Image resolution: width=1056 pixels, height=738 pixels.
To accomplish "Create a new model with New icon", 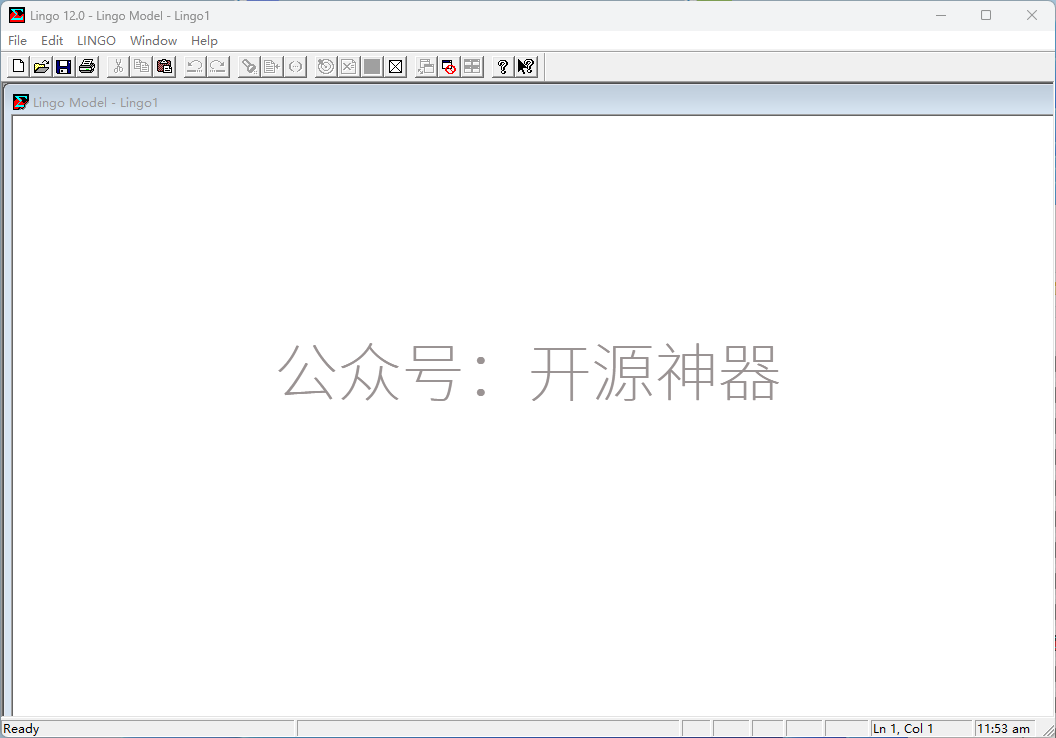I will pyautogui.click(x=18, y=67).
